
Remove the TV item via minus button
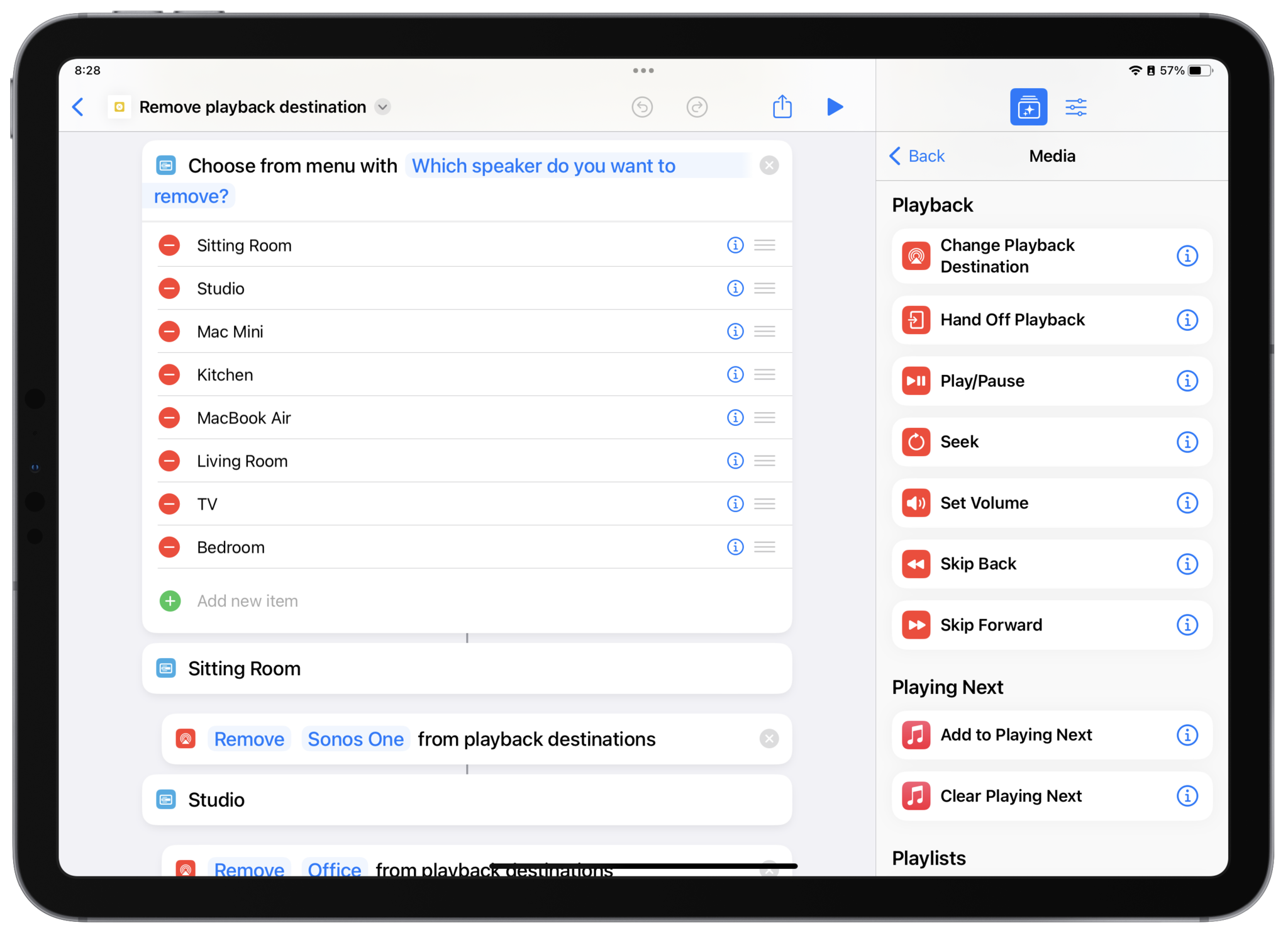[x=169, y=504]
